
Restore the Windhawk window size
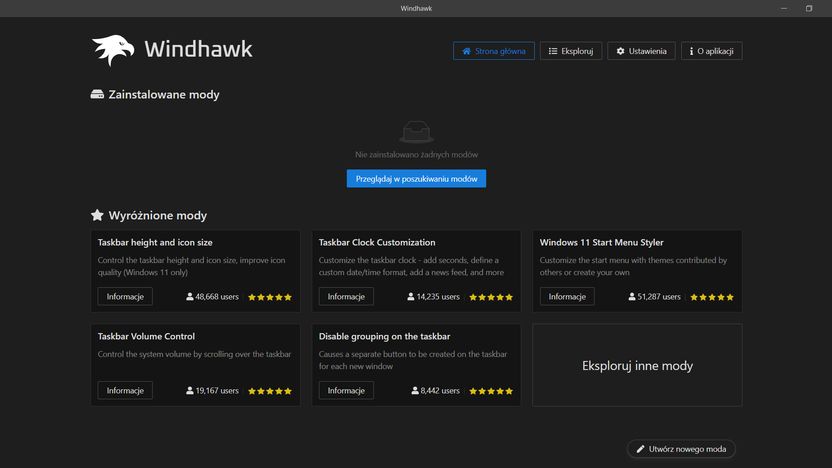tap(809, 8)
